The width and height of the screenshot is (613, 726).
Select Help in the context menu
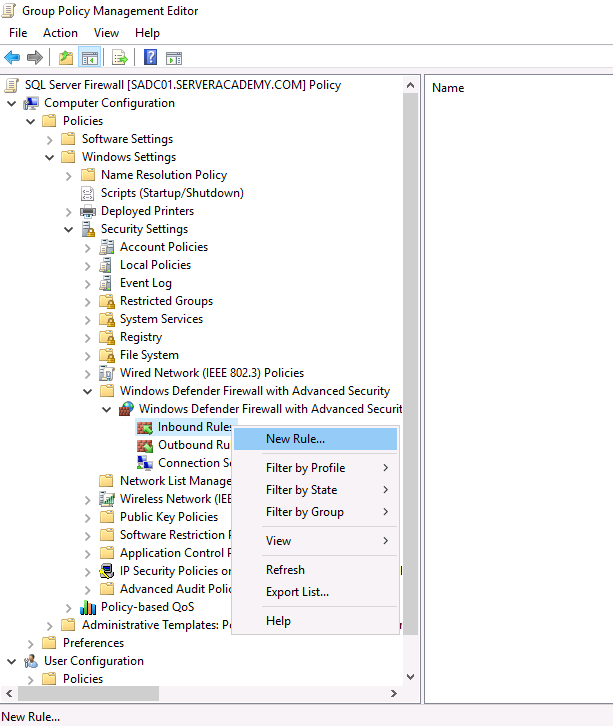(315, 621)
